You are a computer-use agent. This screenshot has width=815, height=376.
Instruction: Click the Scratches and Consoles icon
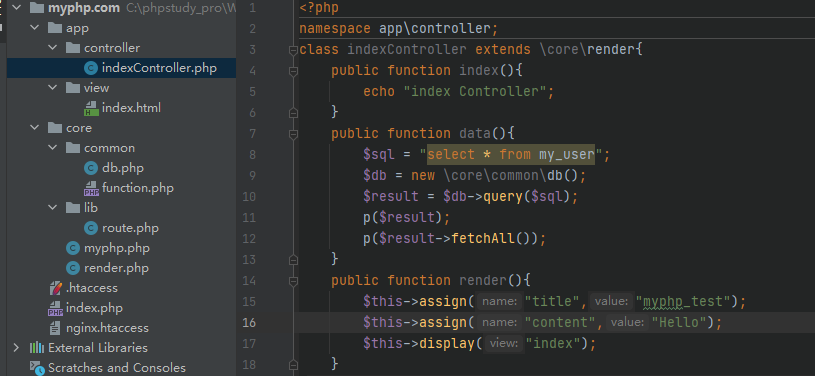[x=37, y=368]
